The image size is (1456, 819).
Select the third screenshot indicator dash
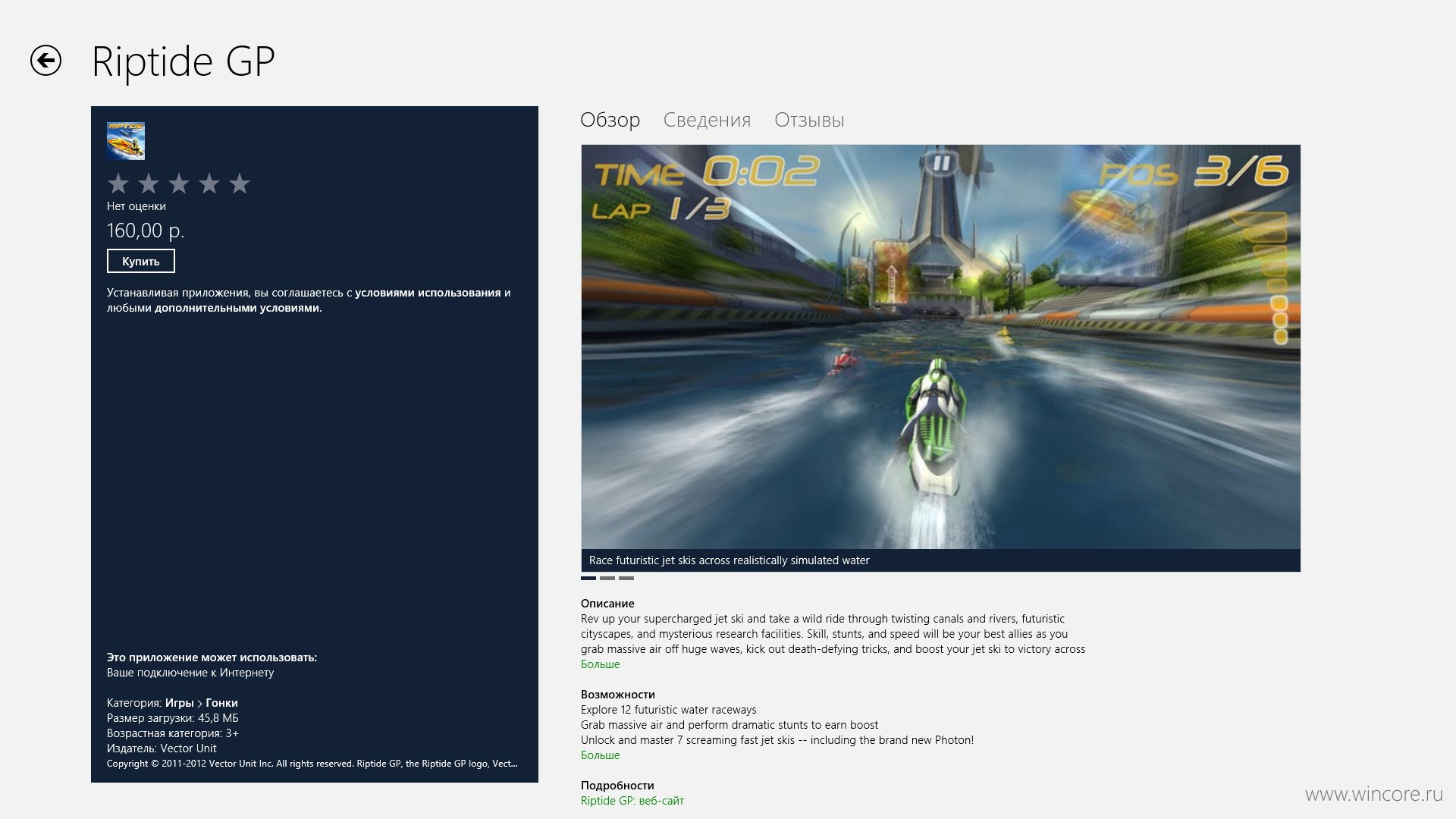click(626, 578)
